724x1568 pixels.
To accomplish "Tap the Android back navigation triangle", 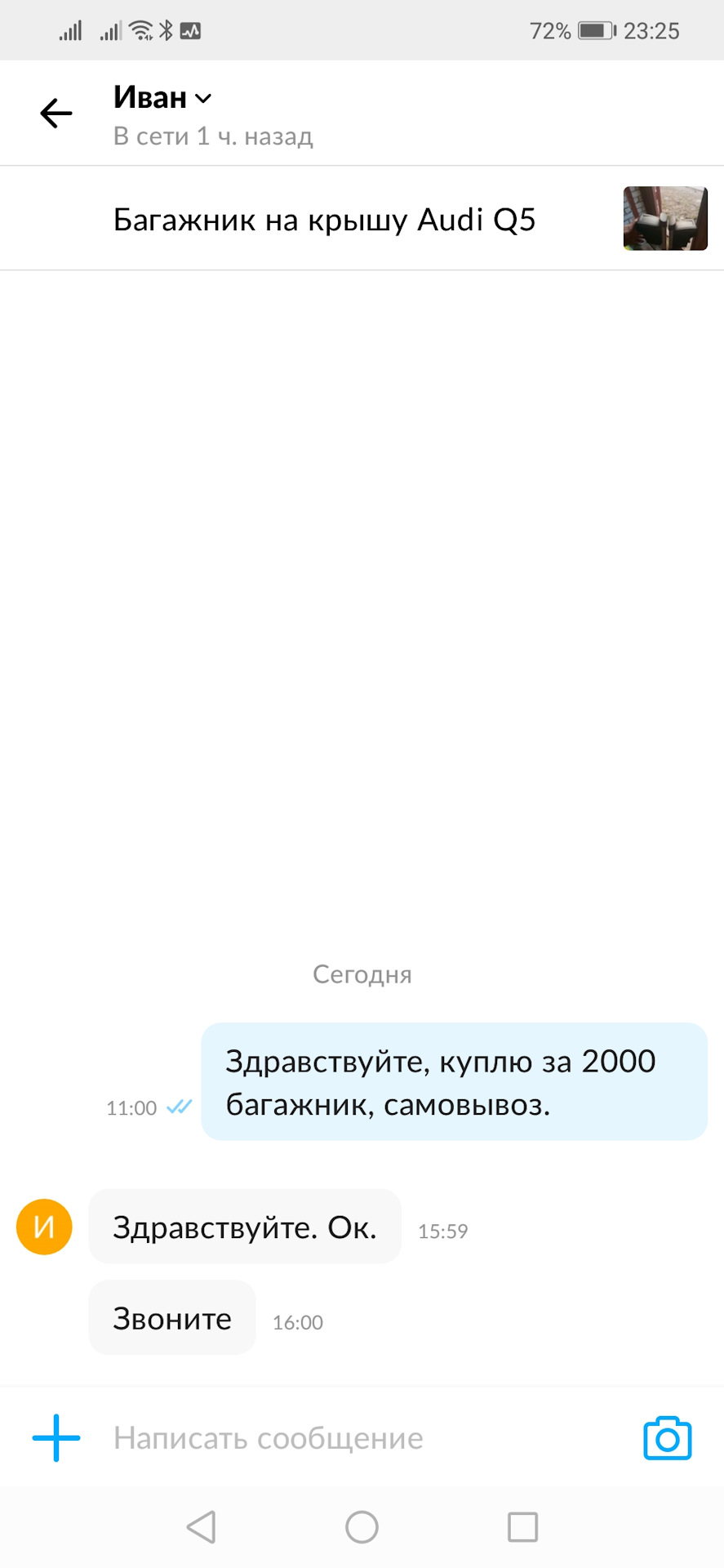I will pos(201,1526).
